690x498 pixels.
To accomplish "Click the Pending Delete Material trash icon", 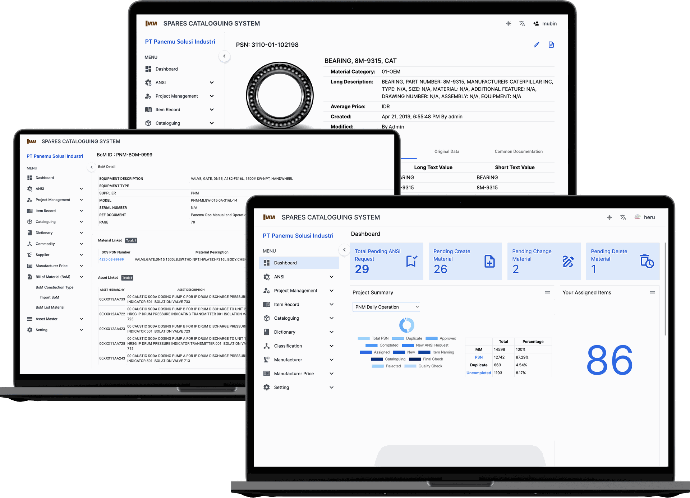I will 647,262.
